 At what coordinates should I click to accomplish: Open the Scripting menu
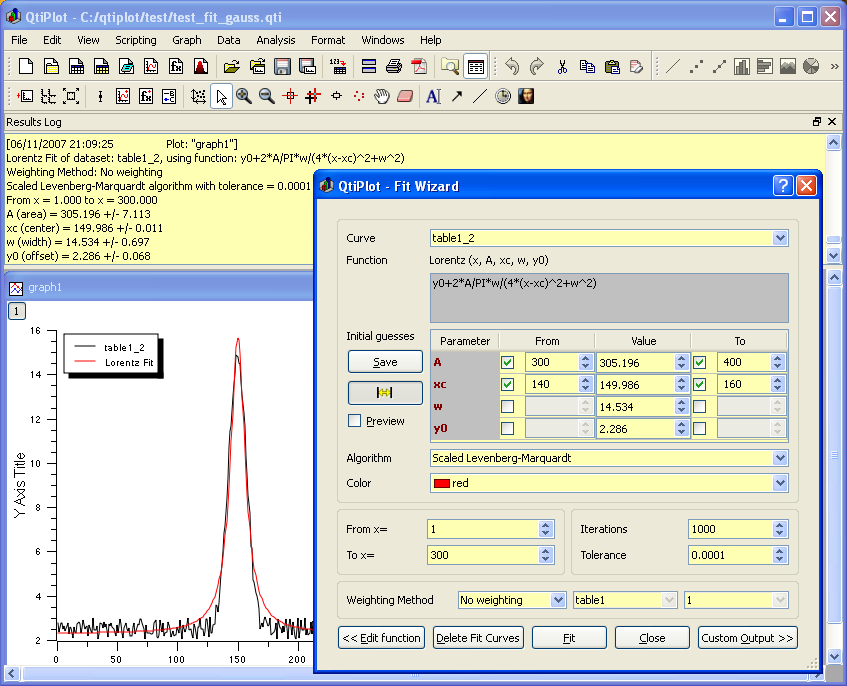point(136,40)
